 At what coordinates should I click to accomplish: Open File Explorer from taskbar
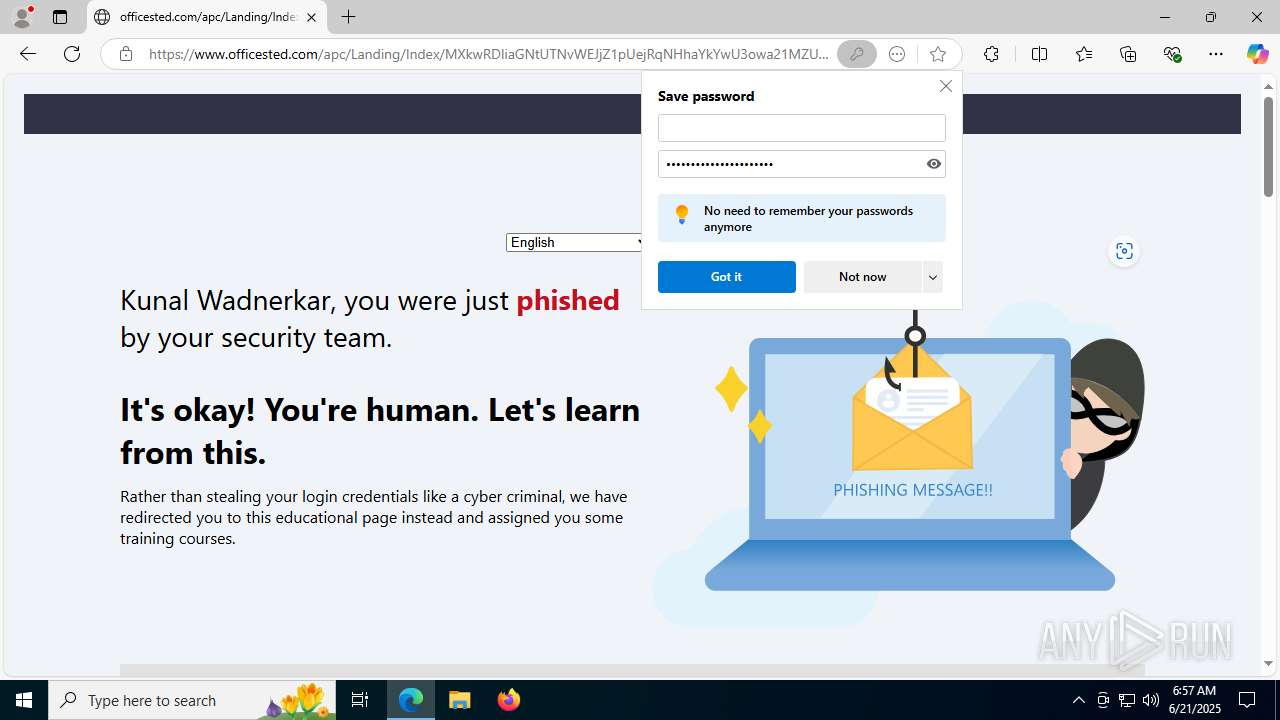459,700
